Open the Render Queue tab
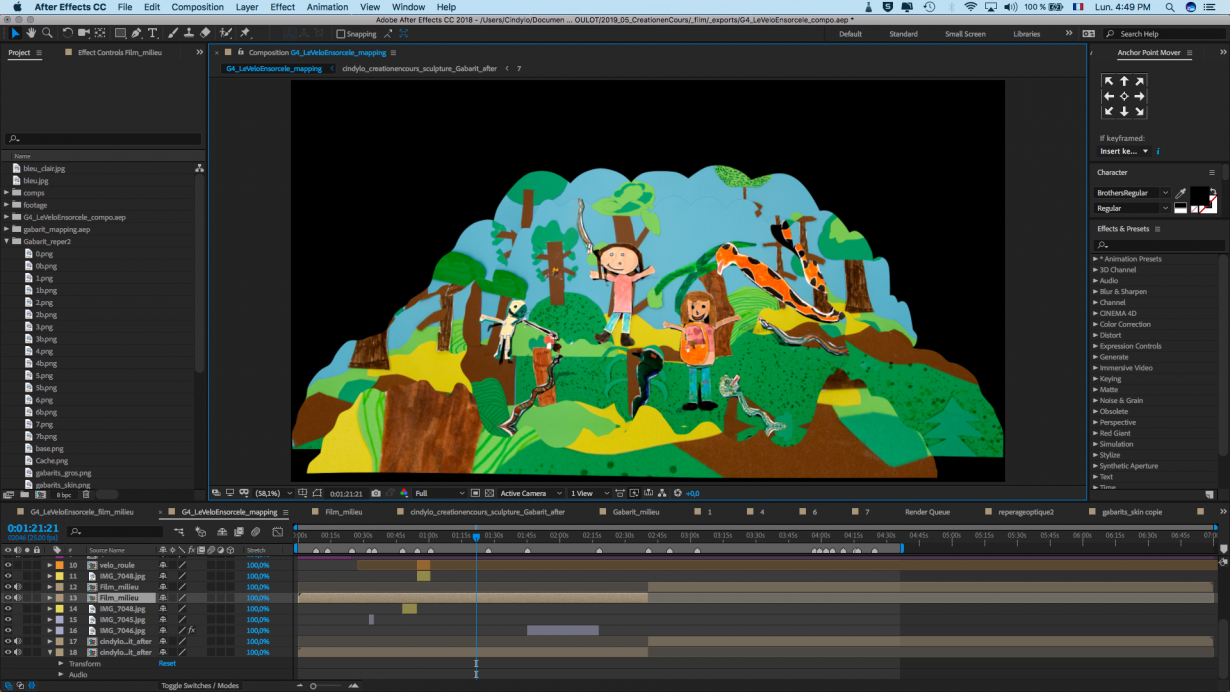Screen dimensions: 1230x692 pyautogui.click(x=927, y=512)
